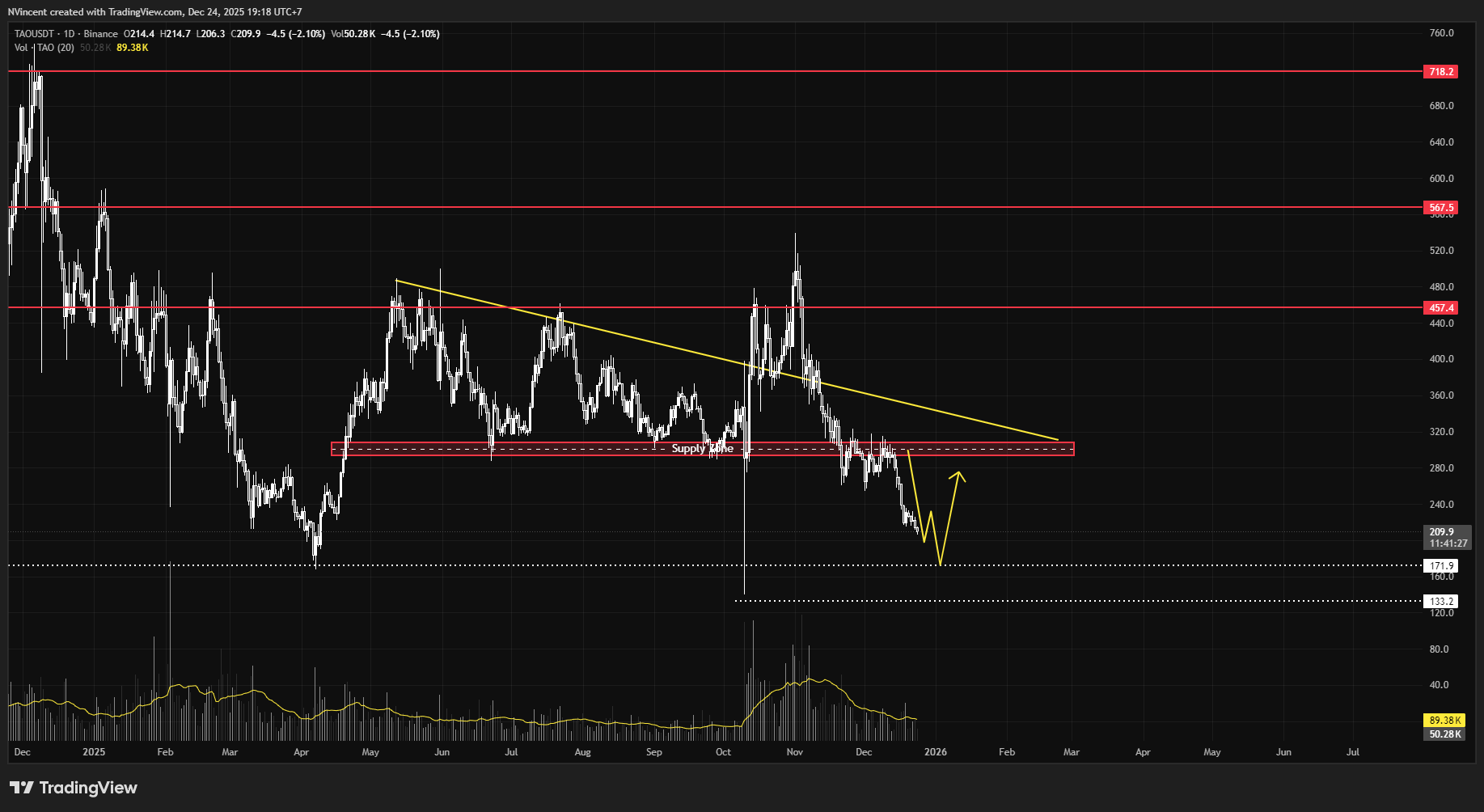
Task: Click the TradingView logo icon
Action: 22,788
